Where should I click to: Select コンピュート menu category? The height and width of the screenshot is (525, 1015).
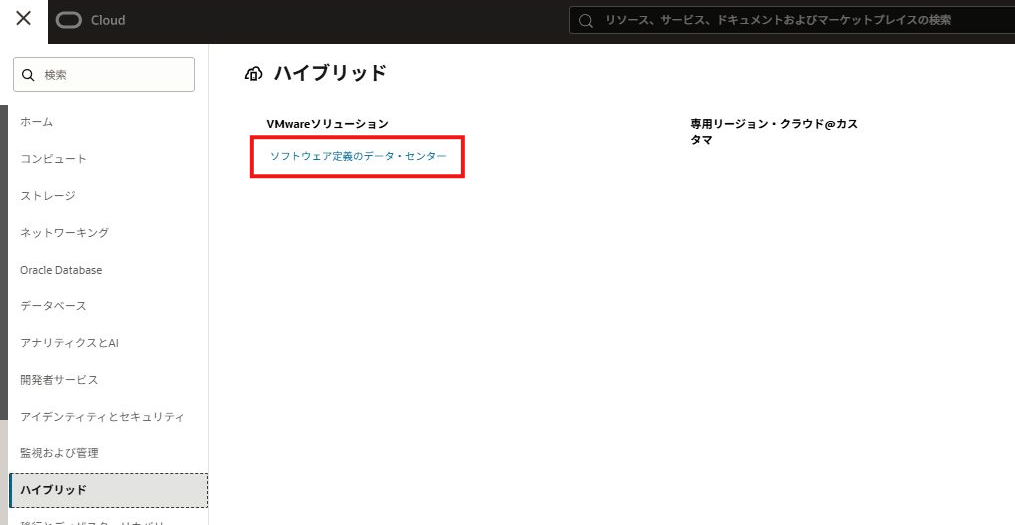[53, 159]
